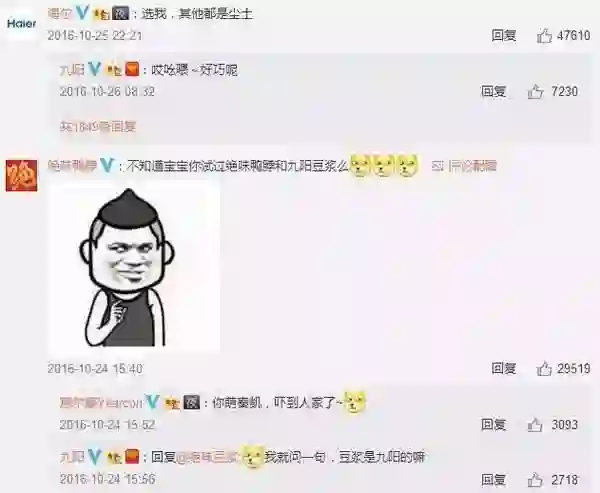Open the comment image link after the emojis
The width and height of the screenshot is (600, 493).
[464, 166]
